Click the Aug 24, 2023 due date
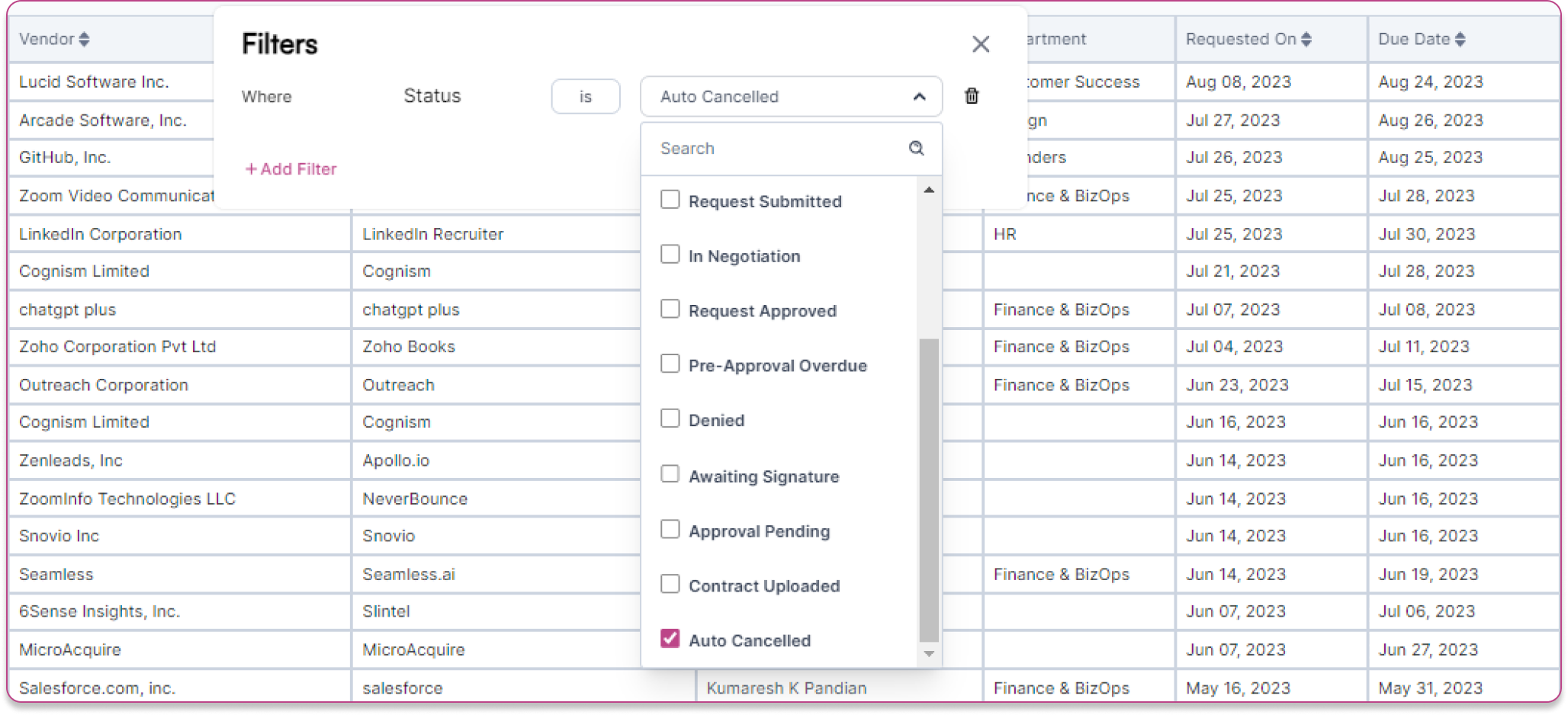This screenshot has width=1568, height=715. (x=1431, y=82)
